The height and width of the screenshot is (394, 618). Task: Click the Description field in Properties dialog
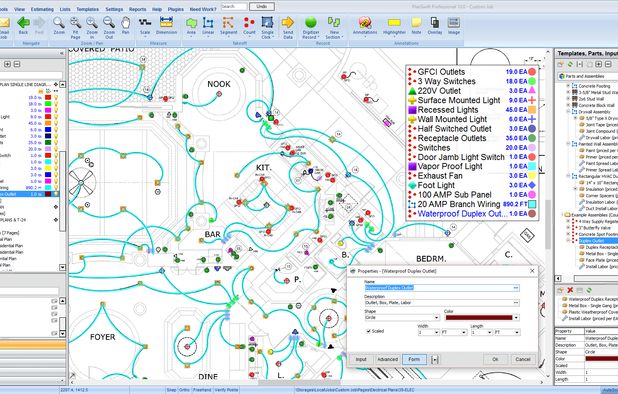(x=442, y=303)
